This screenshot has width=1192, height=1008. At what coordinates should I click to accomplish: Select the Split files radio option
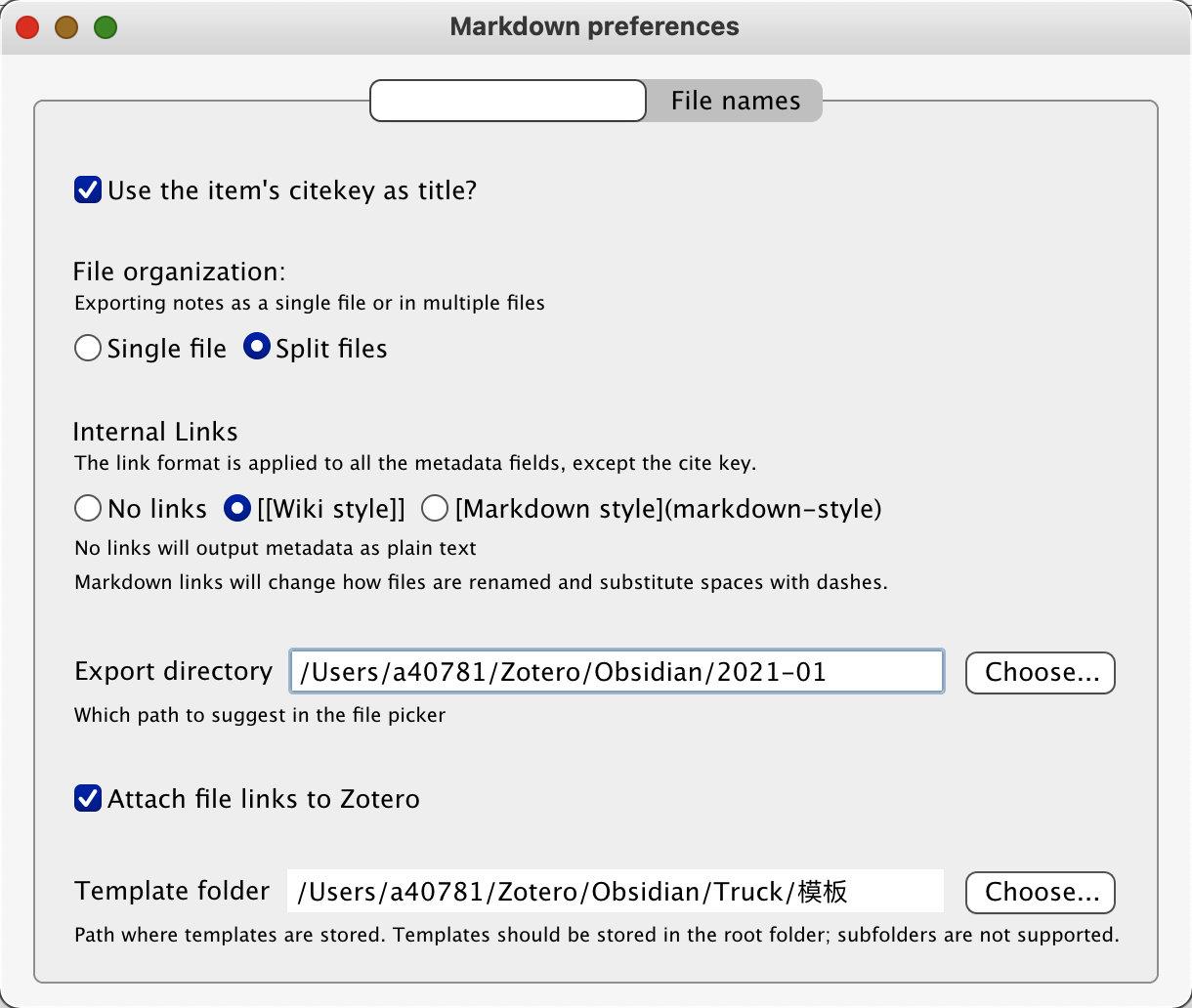(257, 348)
